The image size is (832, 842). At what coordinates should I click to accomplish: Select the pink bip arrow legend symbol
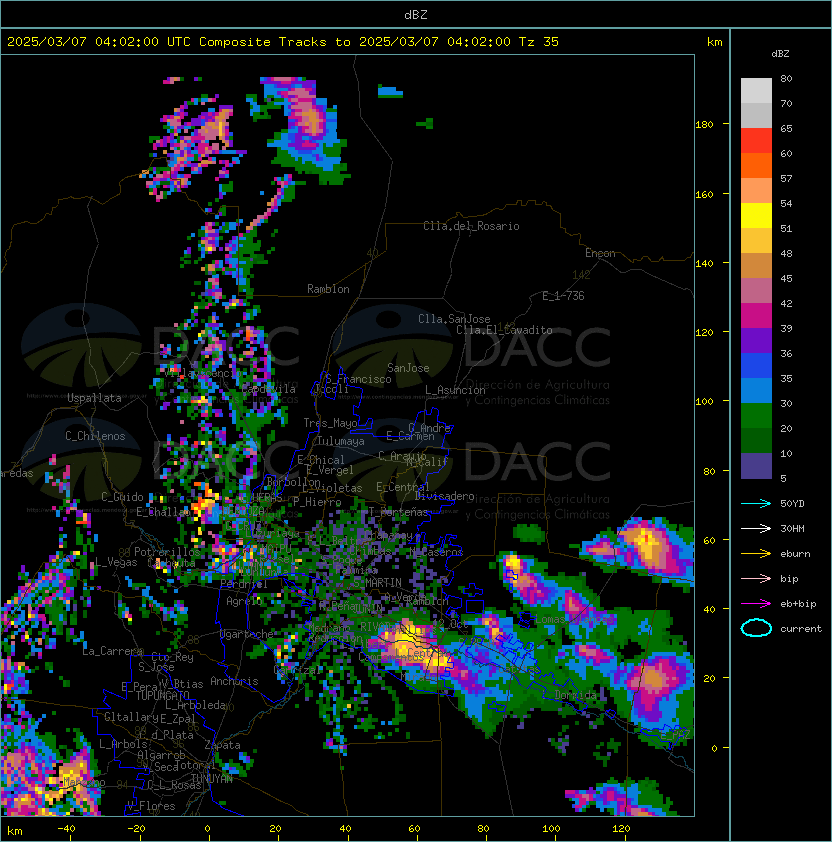click(756, 579)
